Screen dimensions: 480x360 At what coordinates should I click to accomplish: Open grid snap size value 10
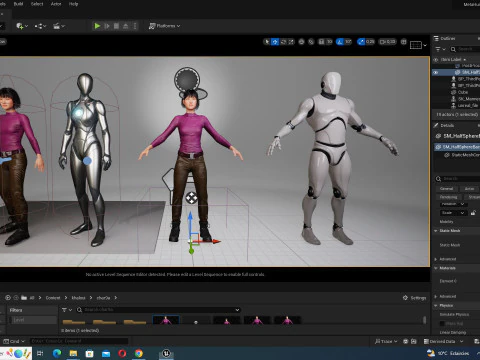[x=329, y=42]
